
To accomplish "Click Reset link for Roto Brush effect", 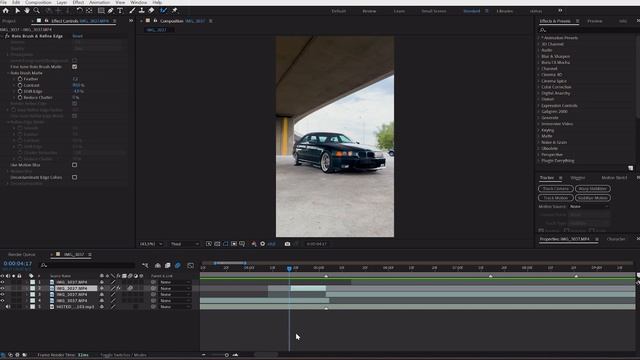I will [77, 36].
